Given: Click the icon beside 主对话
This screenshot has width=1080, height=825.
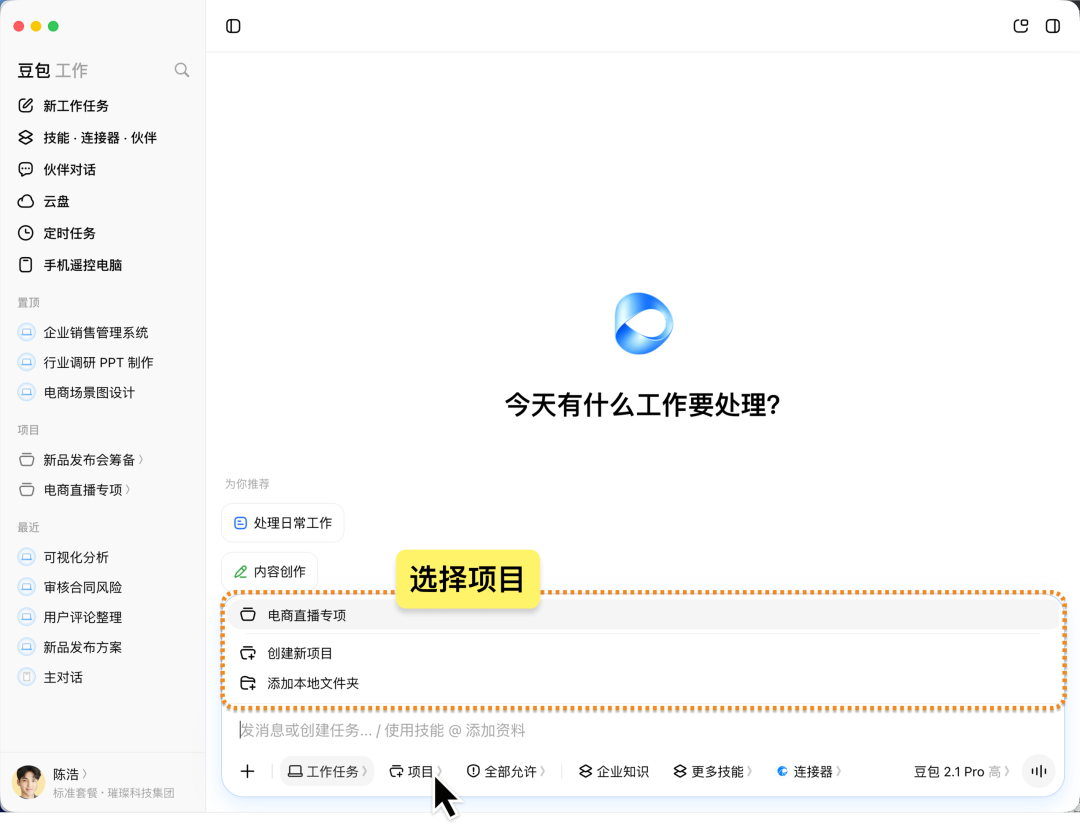Looking at the screenshot, I should click(x=26, y=677).
